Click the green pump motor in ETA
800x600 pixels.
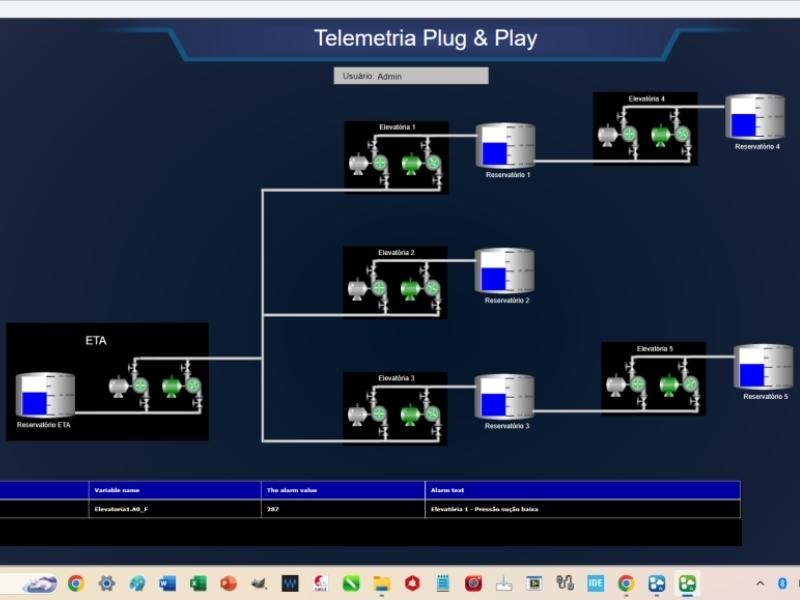pos(170,386)
